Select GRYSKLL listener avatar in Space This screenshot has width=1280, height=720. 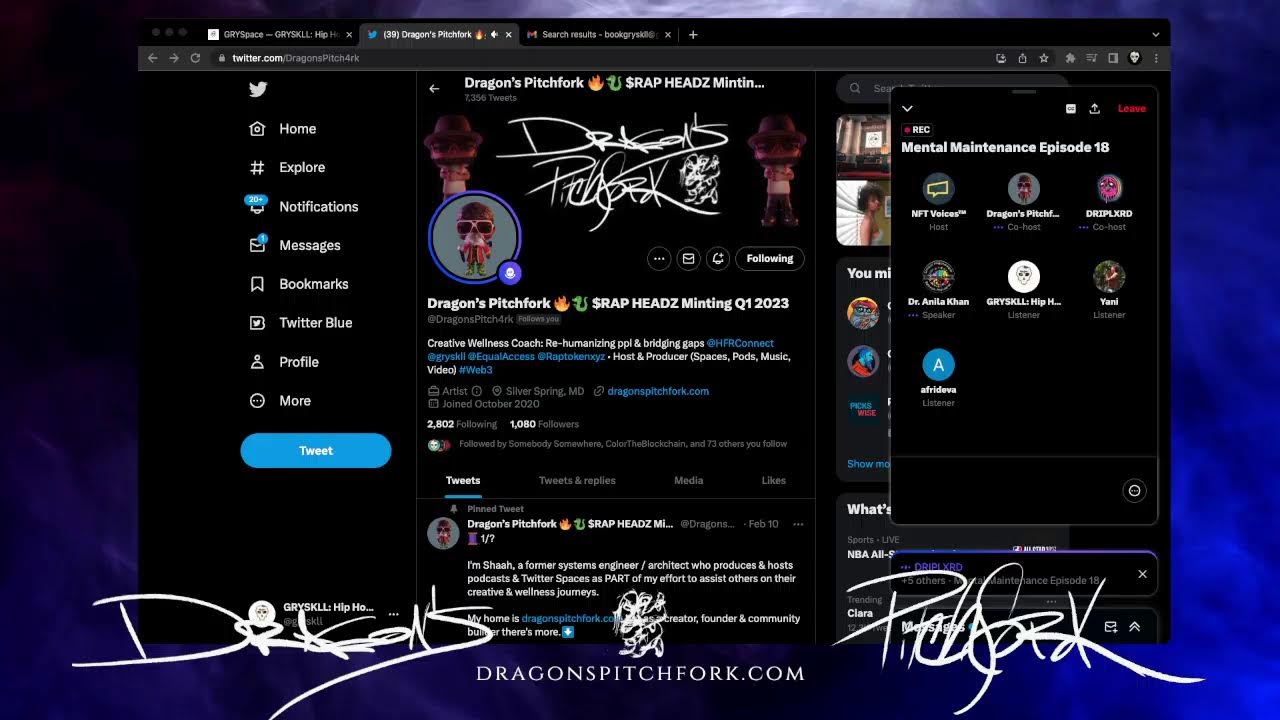[x=1023, y=277]
